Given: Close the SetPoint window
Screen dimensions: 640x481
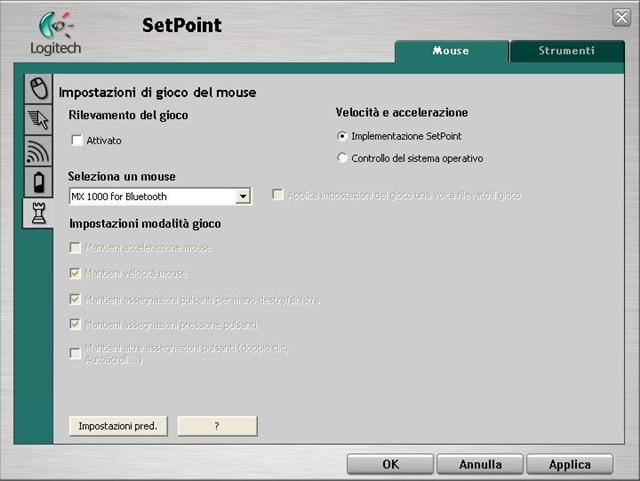Looking at the screenshot, I should point(622,18).
